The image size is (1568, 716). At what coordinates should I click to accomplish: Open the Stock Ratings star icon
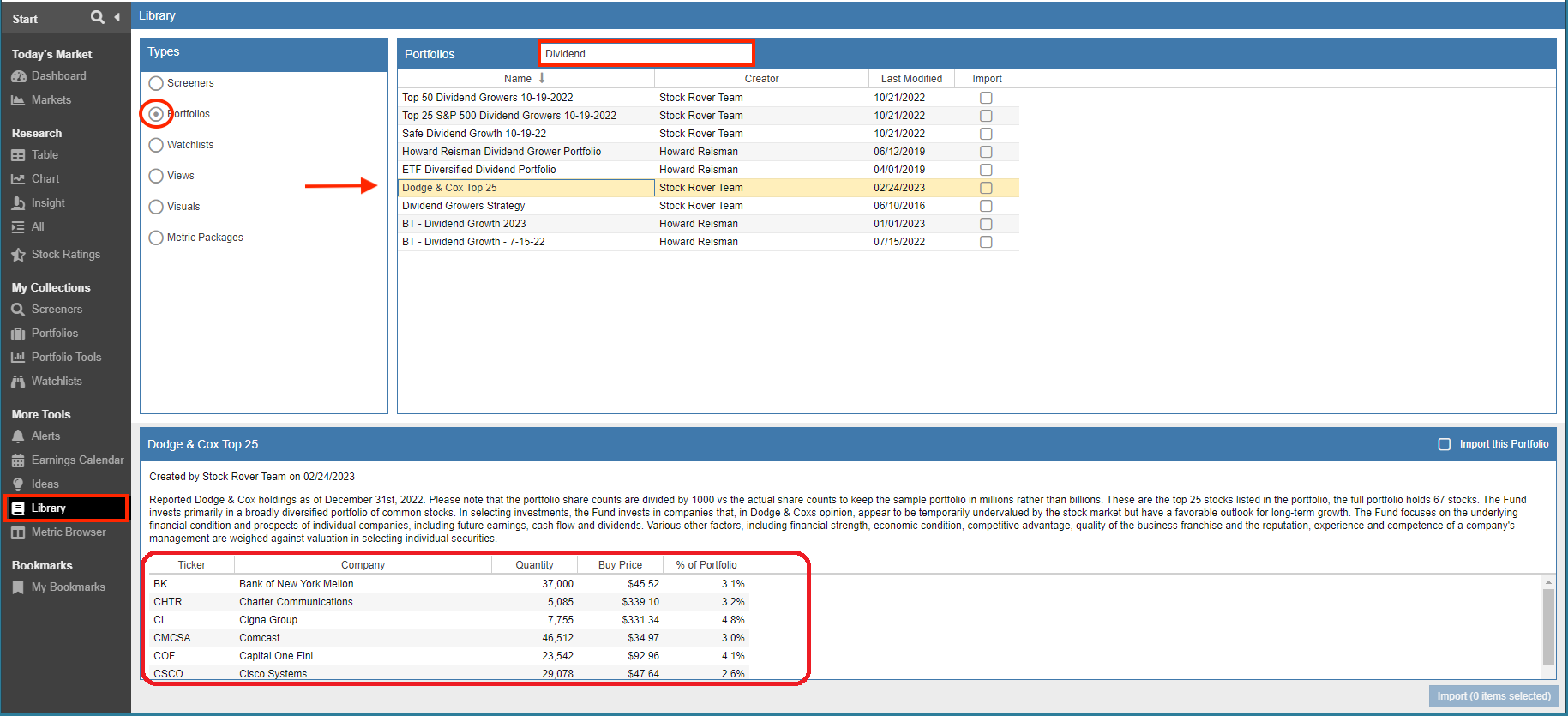click(18, 255)
